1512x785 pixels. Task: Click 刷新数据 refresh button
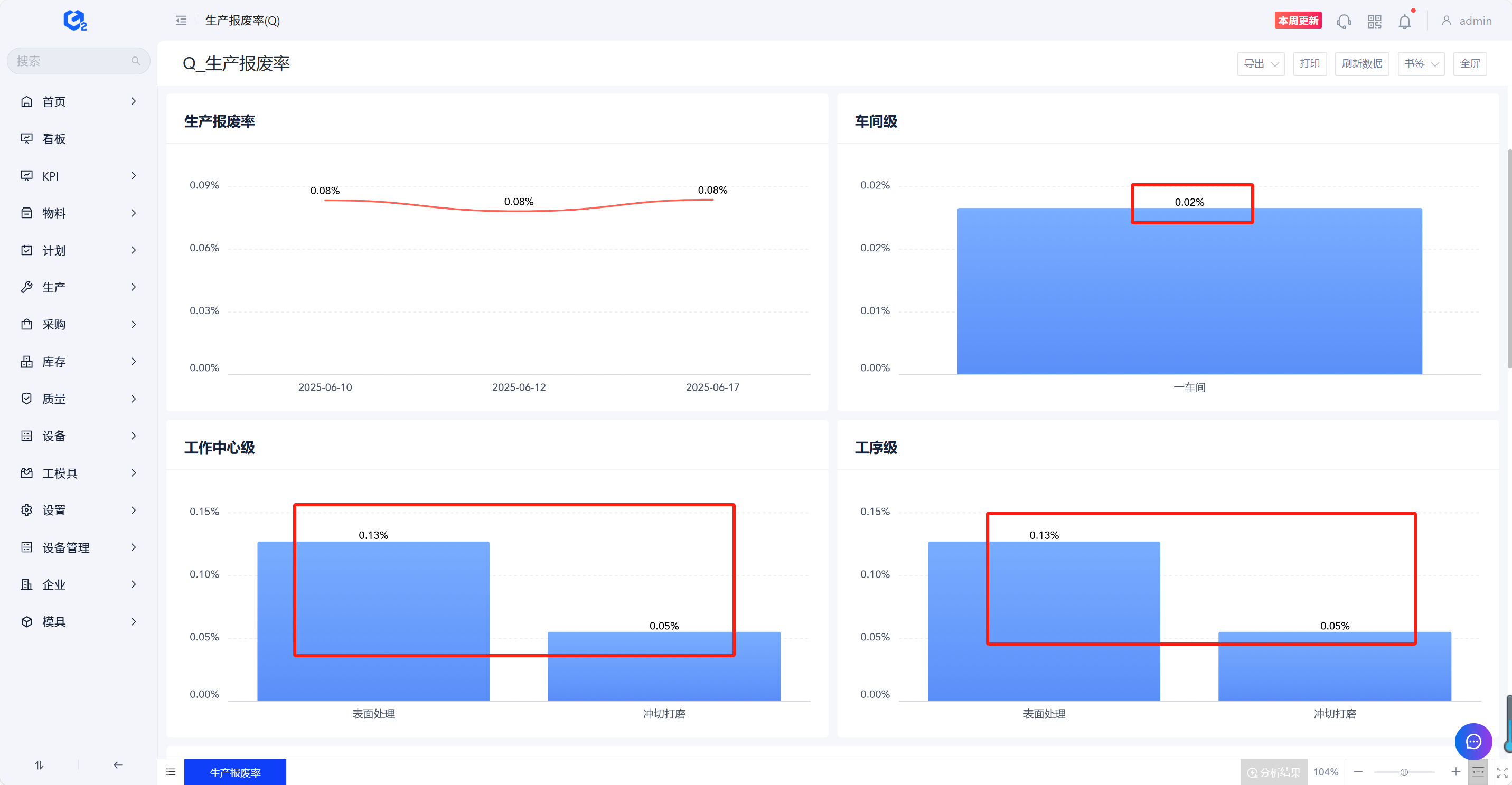point(1361,63)
